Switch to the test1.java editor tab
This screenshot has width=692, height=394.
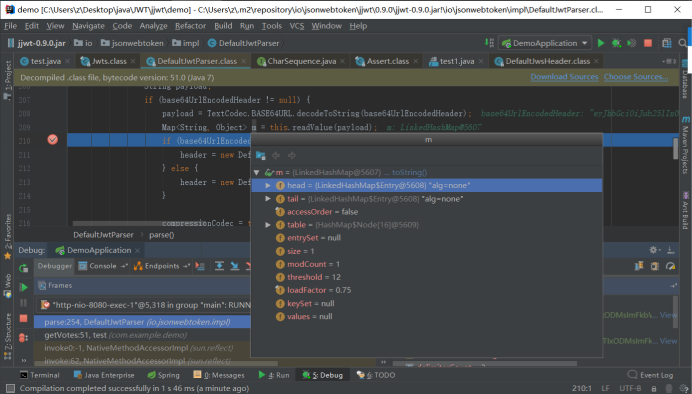[x=456, y=61]
